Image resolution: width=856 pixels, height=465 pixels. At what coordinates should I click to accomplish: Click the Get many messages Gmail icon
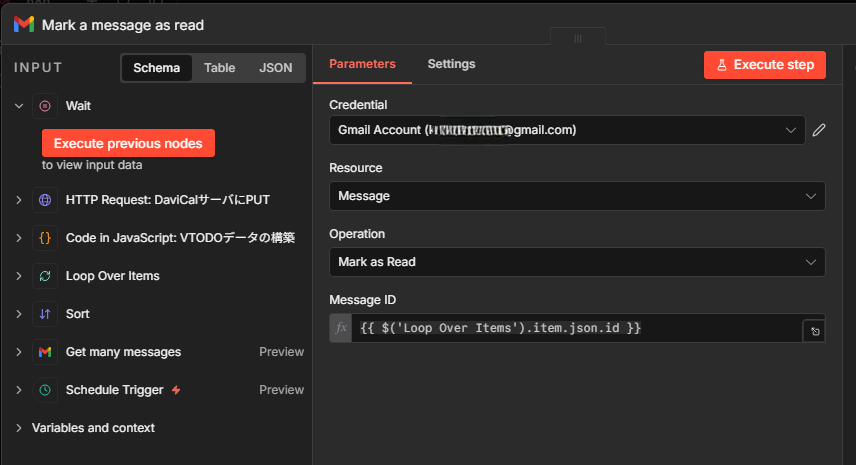[45, 352]
